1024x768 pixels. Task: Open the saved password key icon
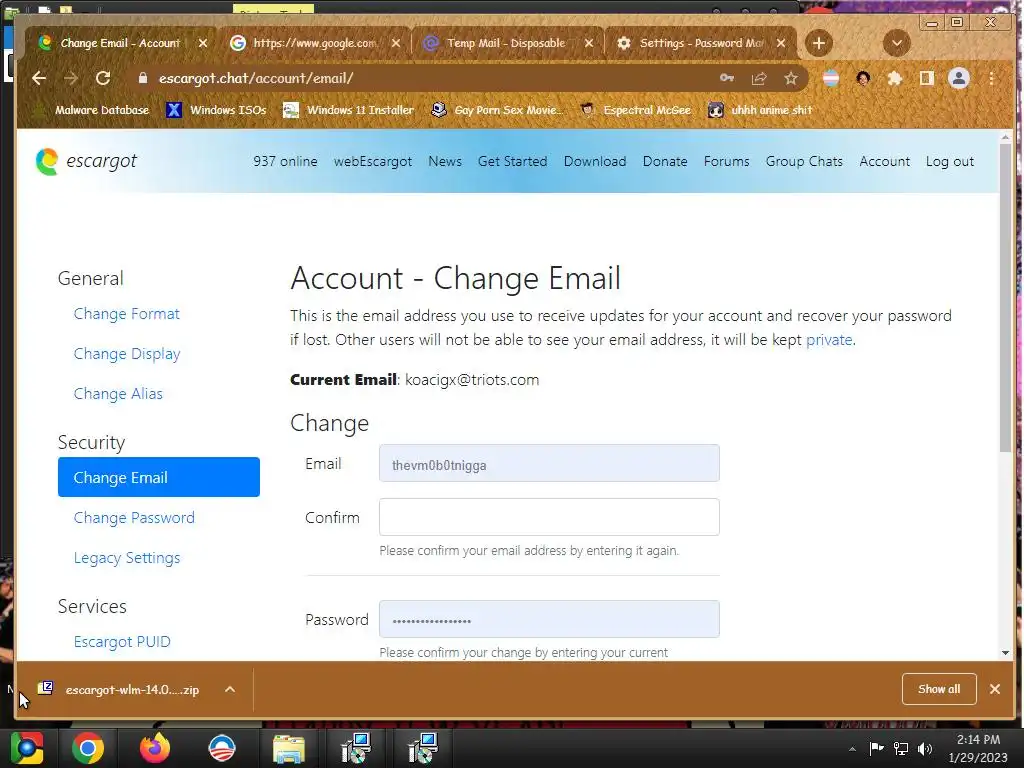tap(727, 78)
